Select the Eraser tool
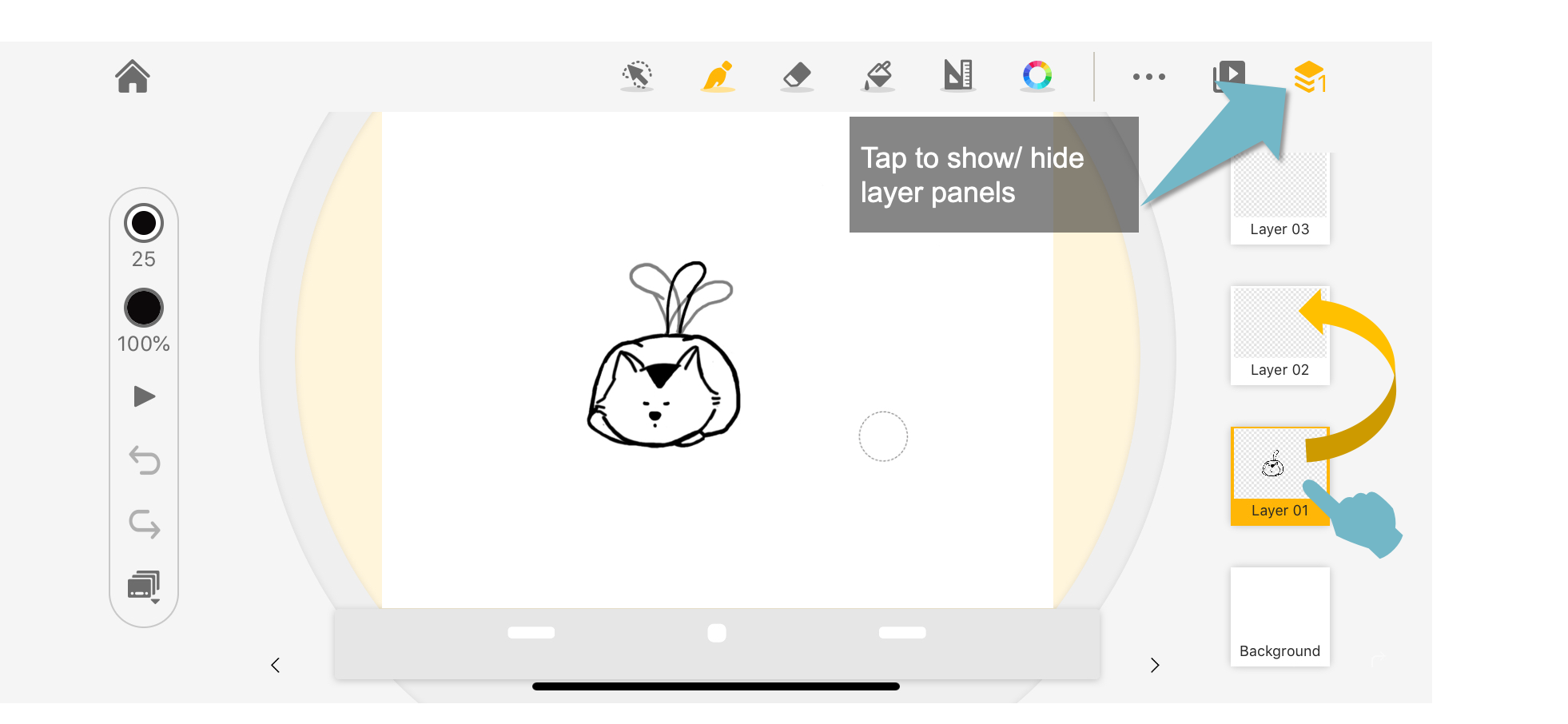 point(797,76)
